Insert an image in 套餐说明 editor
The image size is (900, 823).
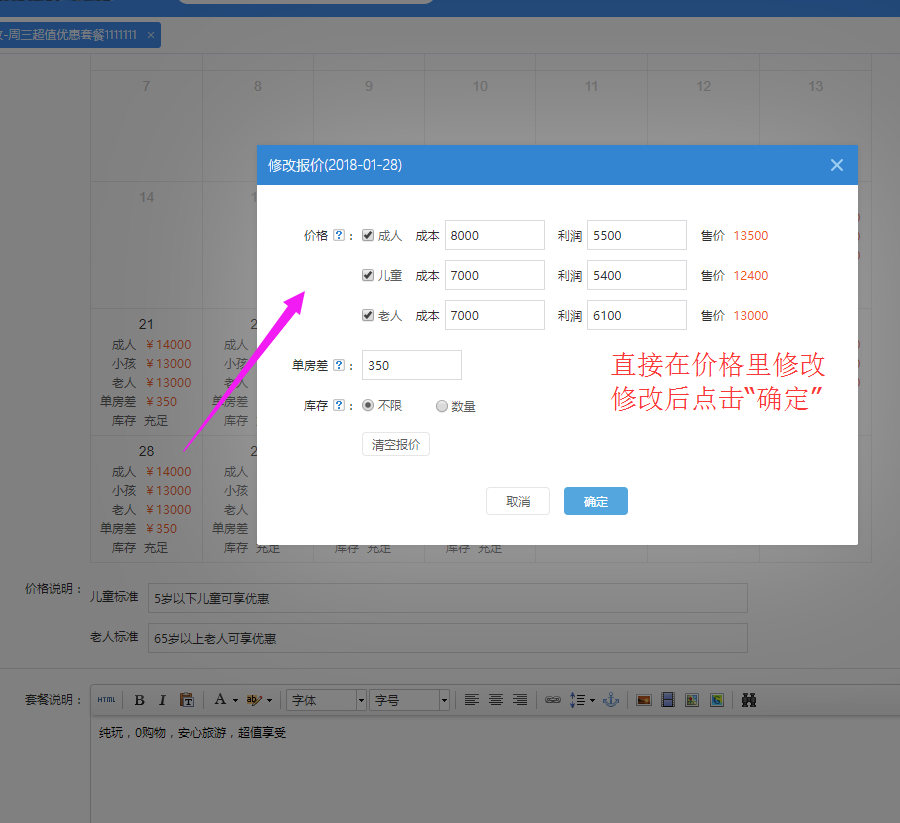(642, 699)
